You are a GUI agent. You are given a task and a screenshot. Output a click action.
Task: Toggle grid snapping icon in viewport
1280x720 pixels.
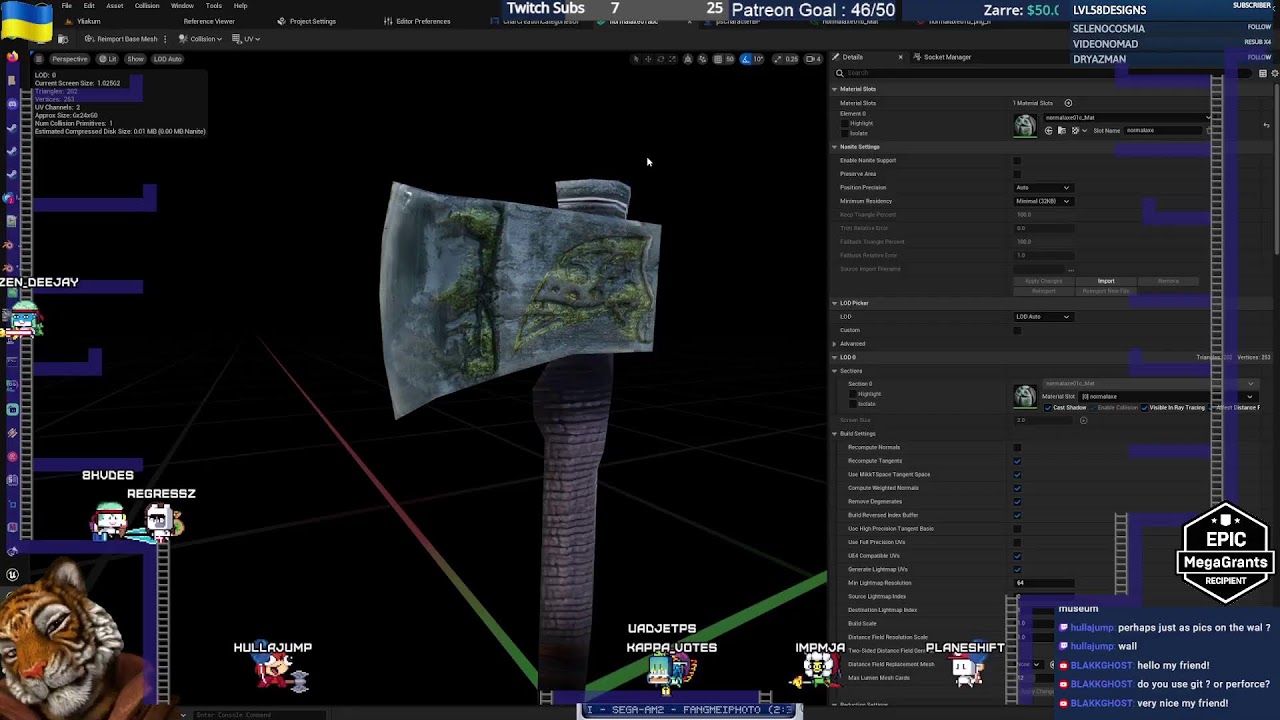coord(717,59)
